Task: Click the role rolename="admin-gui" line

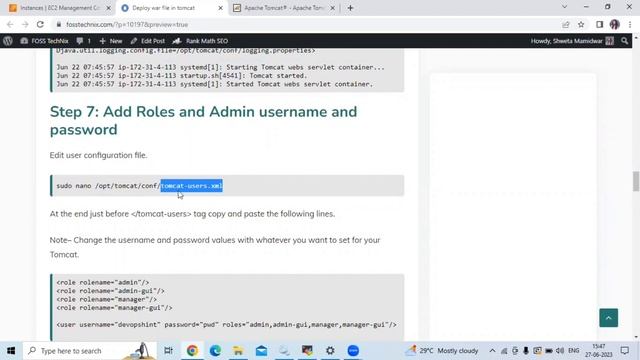Action: click(110, 291)
